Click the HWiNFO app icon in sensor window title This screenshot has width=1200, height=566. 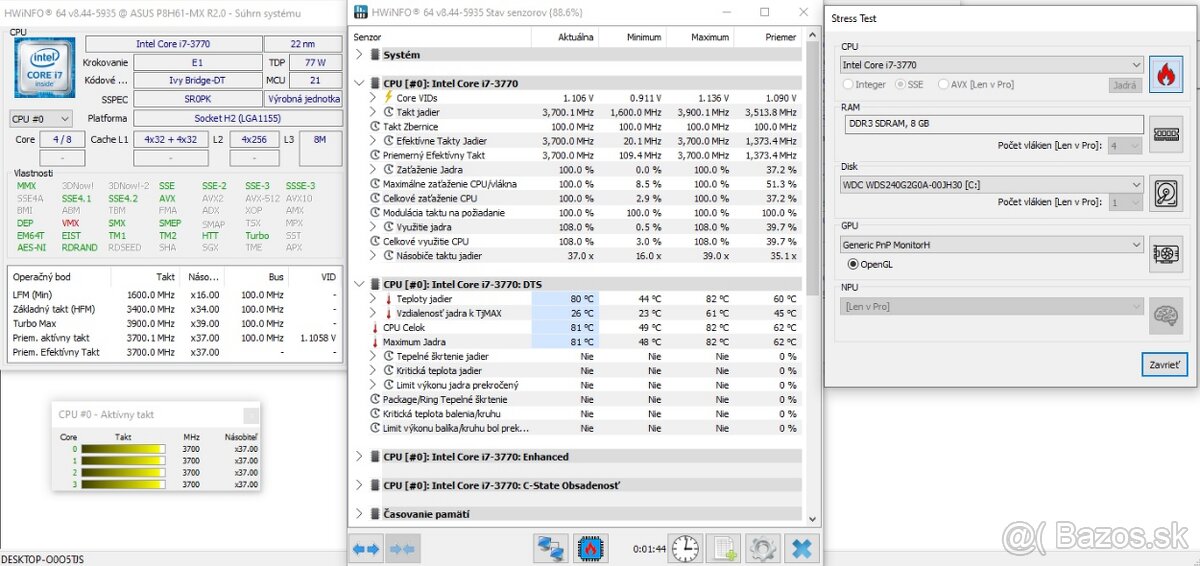point(360,12)
